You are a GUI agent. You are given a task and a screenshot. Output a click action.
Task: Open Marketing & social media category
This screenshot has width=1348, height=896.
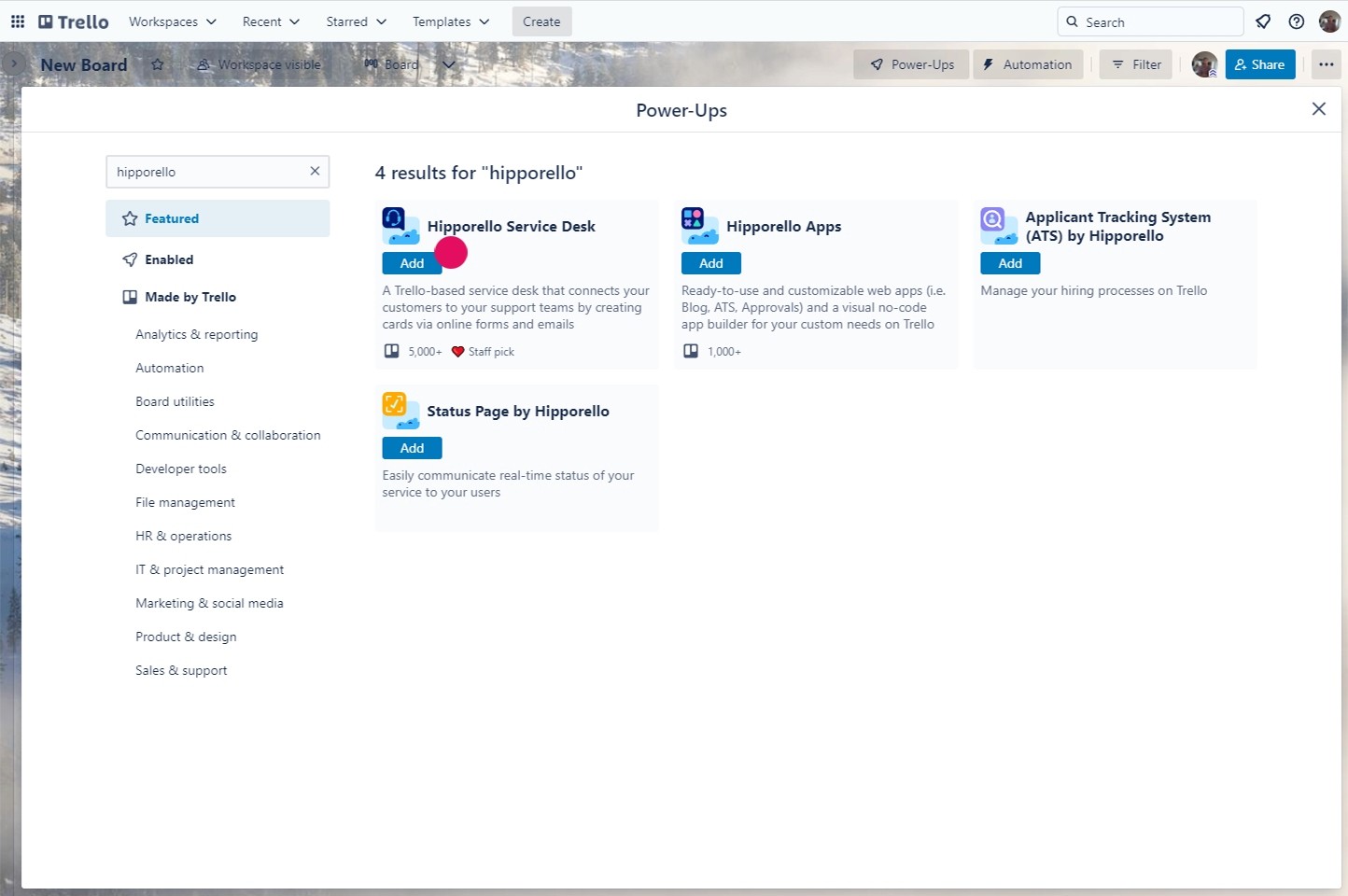(209, 603)
